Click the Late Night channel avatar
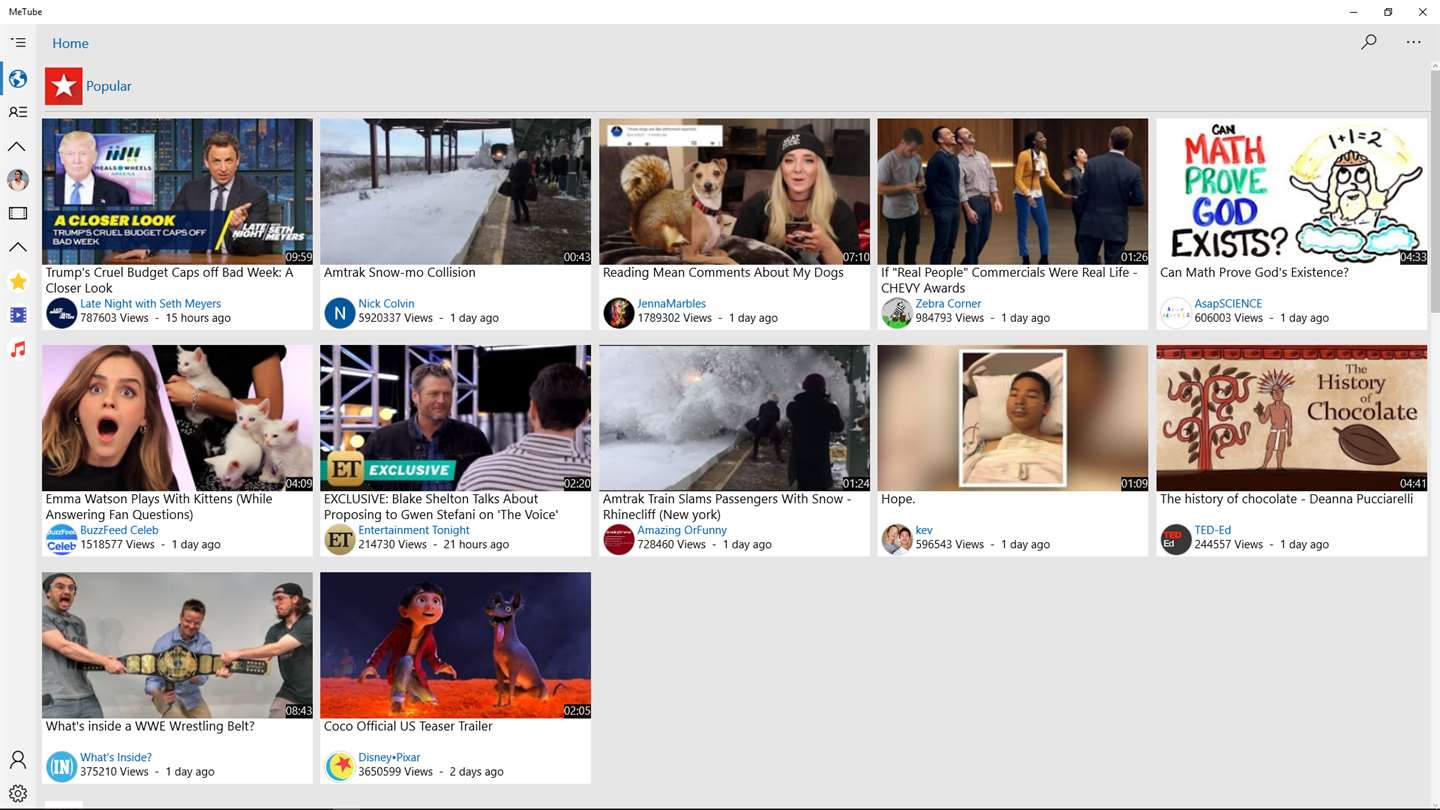Image resolution: width=1440 pixels, height=810 pixels. (x=61, y=313)
